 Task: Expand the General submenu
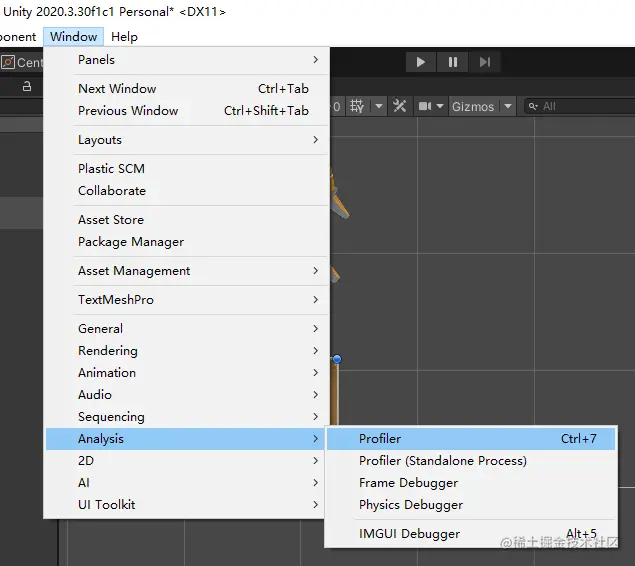[186, 328]
